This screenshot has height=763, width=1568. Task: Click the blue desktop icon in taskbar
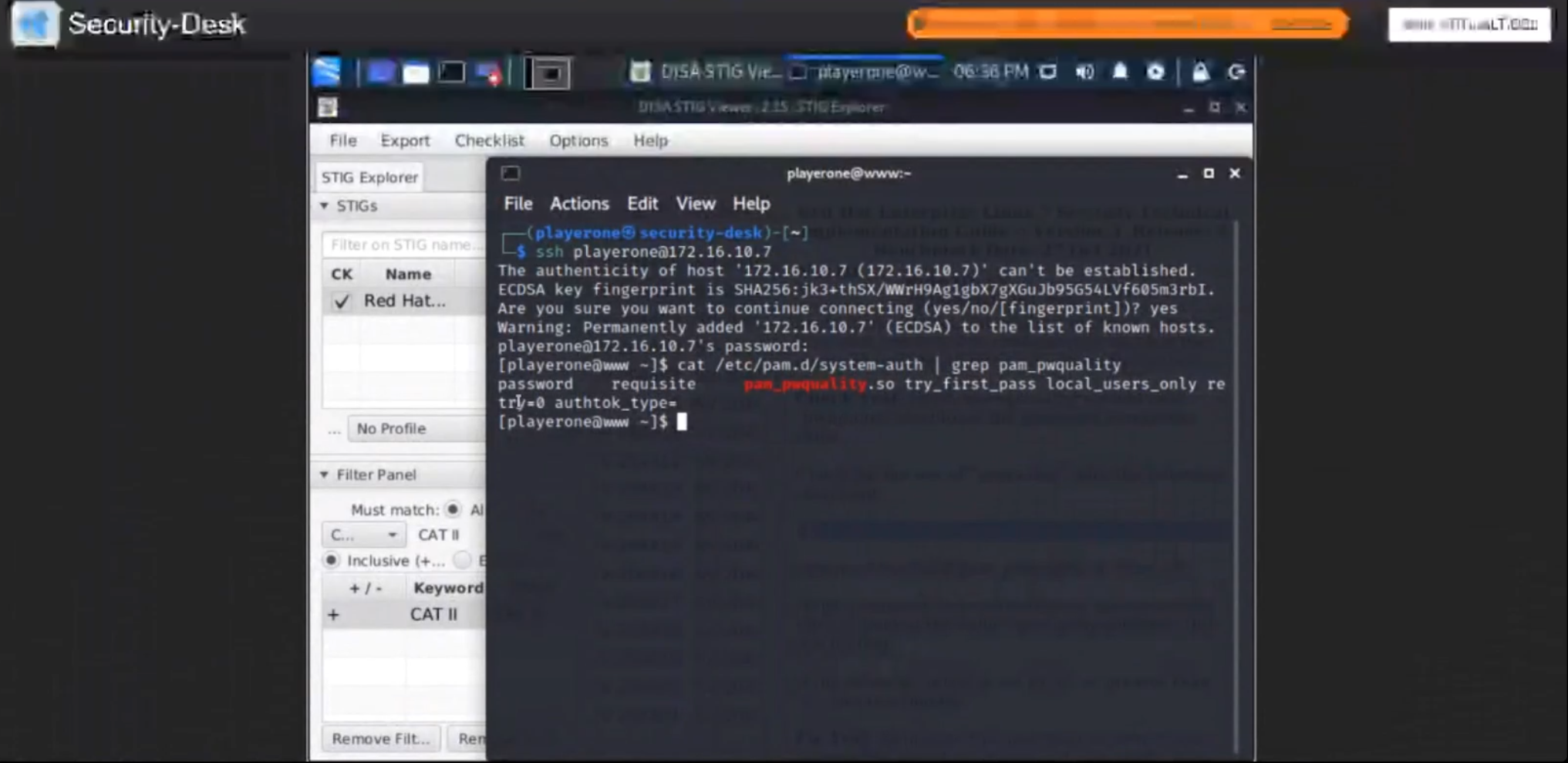(379, 73)
